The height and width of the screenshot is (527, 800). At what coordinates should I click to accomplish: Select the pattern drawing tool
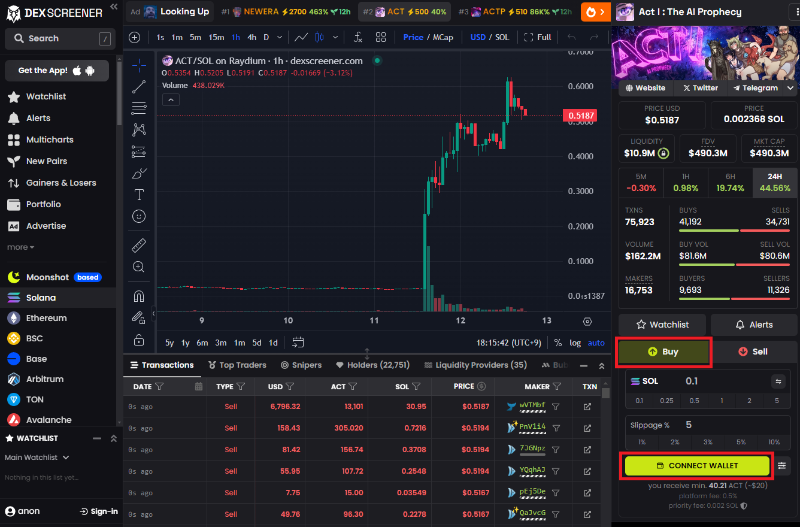point(139,130)
